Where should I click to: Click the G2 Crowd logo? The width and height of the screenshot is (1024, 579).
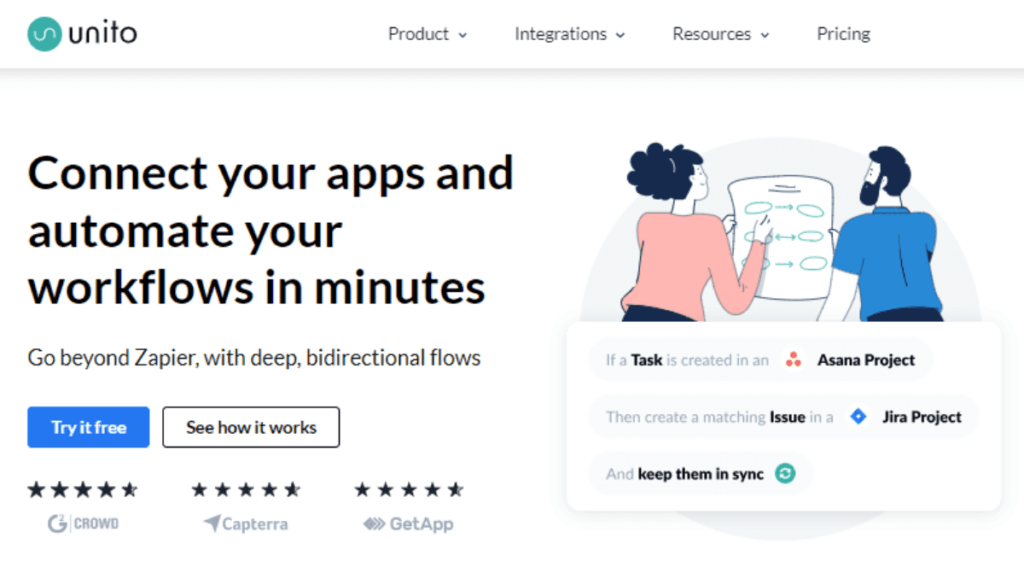[x=84, y=523]
